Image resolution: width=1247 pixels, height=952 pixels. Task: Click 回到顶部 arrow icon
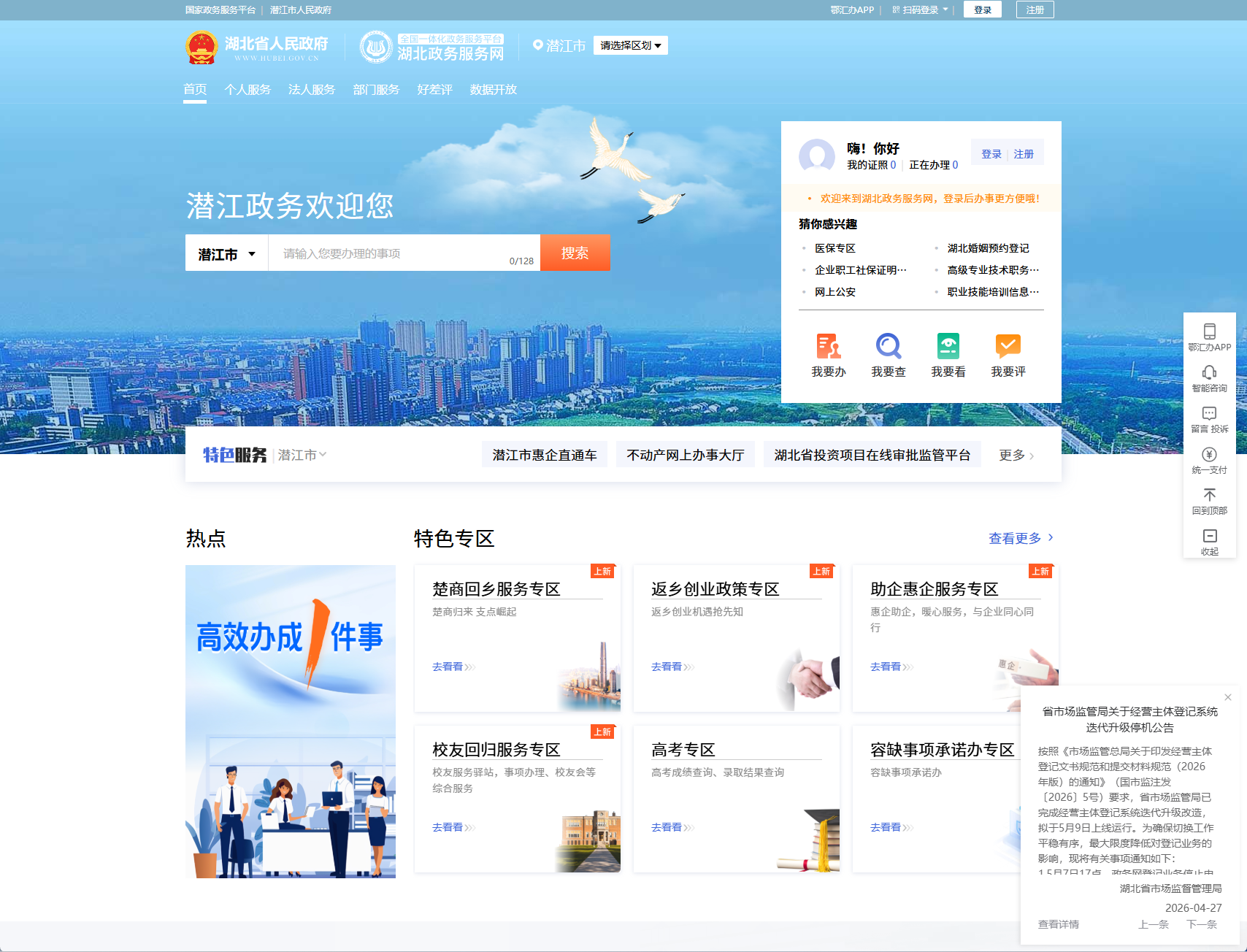coord(1210,495)
